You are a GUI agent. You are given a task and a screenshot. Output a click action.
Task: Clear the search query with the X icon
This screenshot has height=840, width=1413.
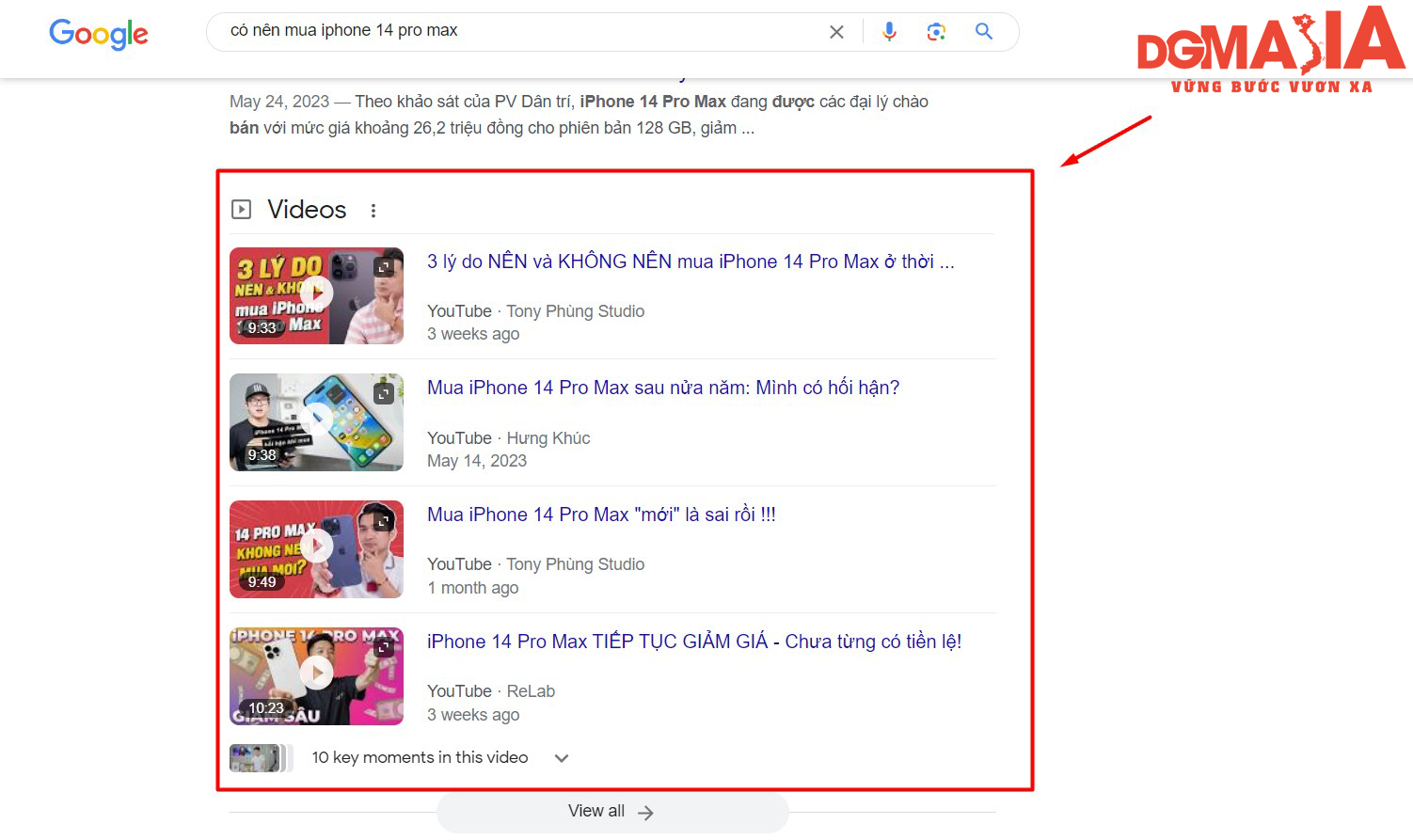pyautogui.click(x=836, y=32)
